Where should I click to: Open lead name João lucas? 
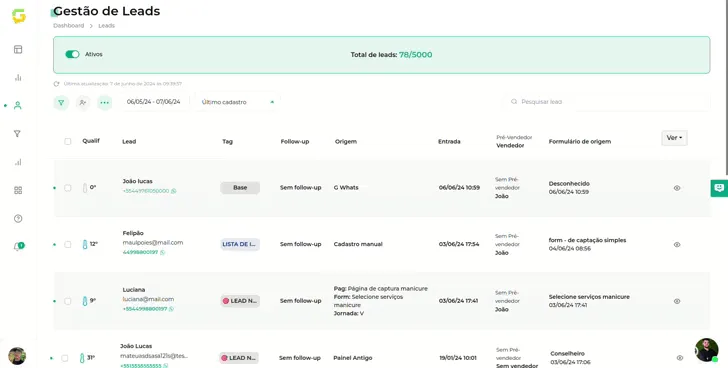(137, 181)
